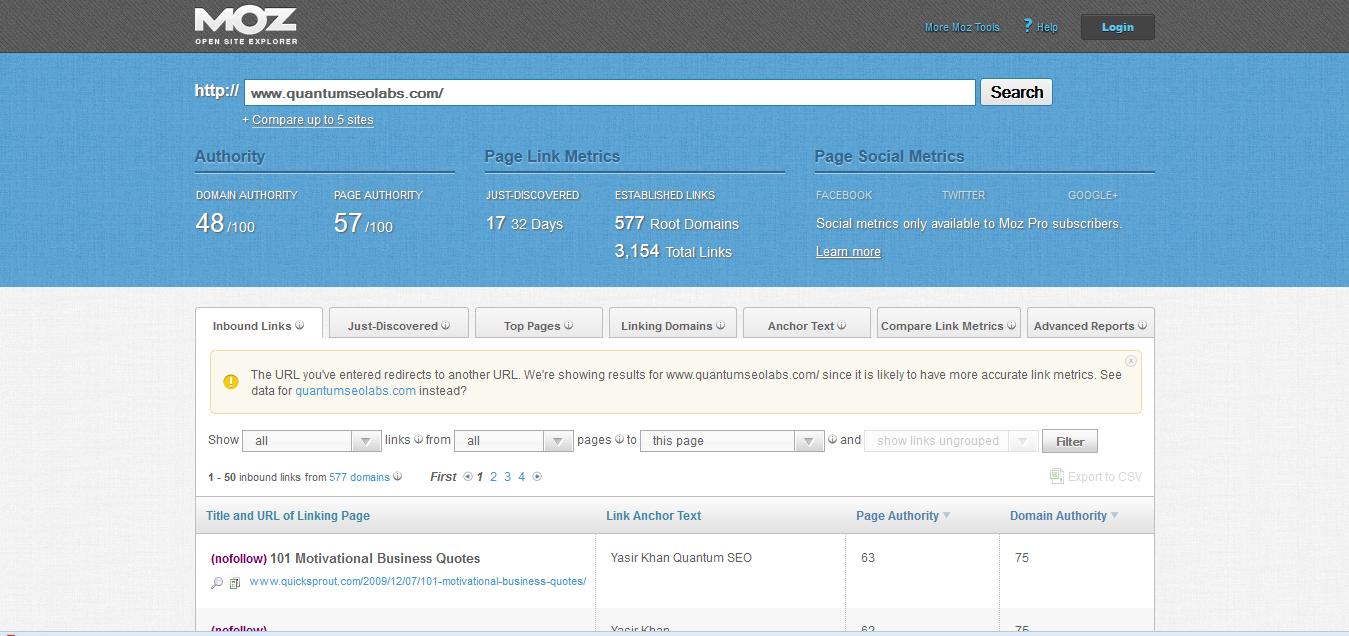1349x636 pixels.
Task: Click the Login button
Action: coord(1117,27)
